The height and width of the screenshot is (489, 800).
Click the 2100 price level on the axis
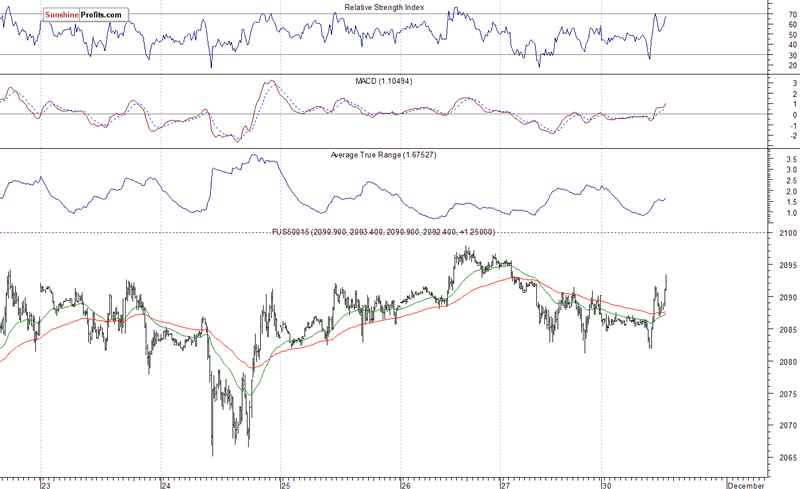coord(788,233)
